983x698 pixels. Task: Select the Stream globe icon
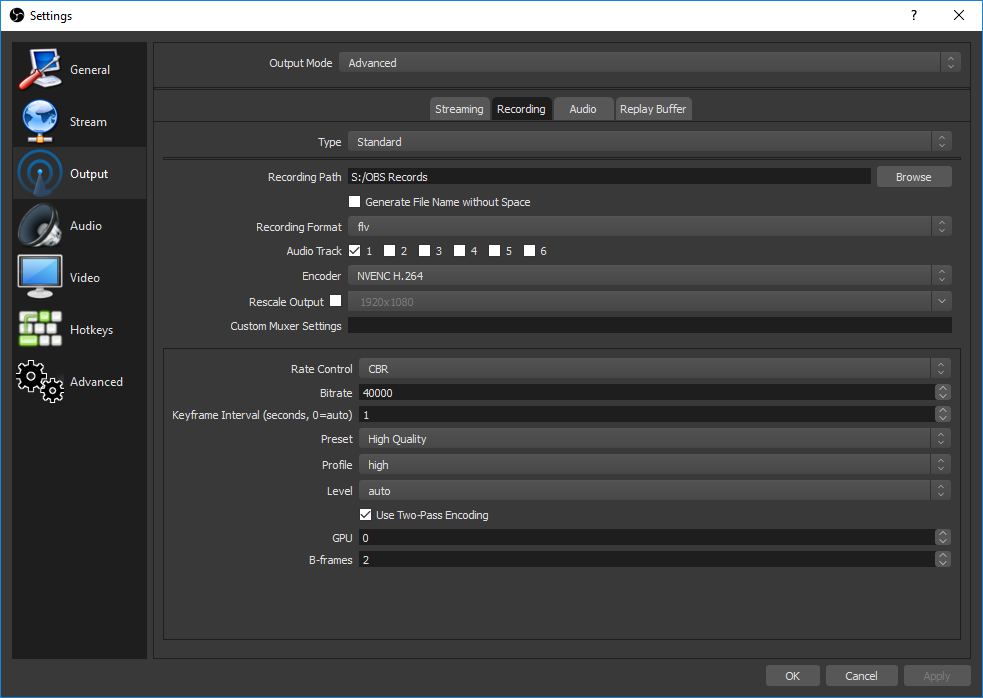tap(40, 121)
